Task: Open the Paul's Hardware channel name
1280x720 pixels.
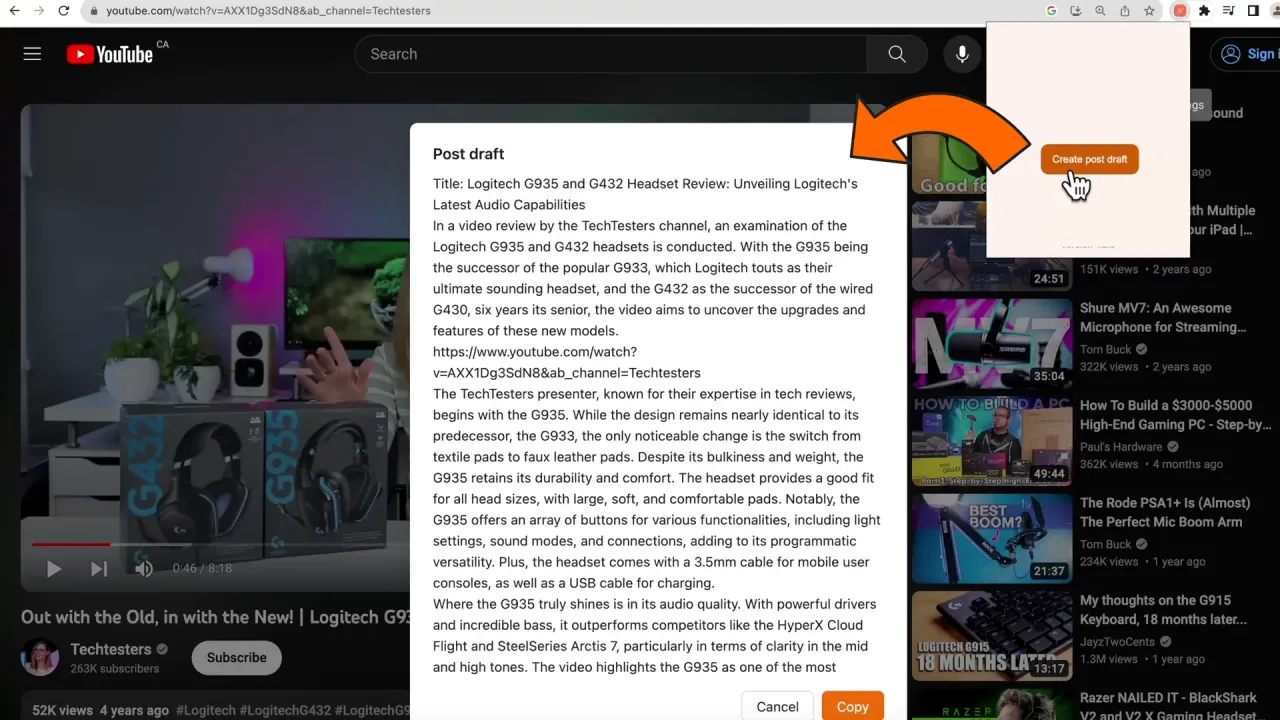Action: (x=1121, y=446)
